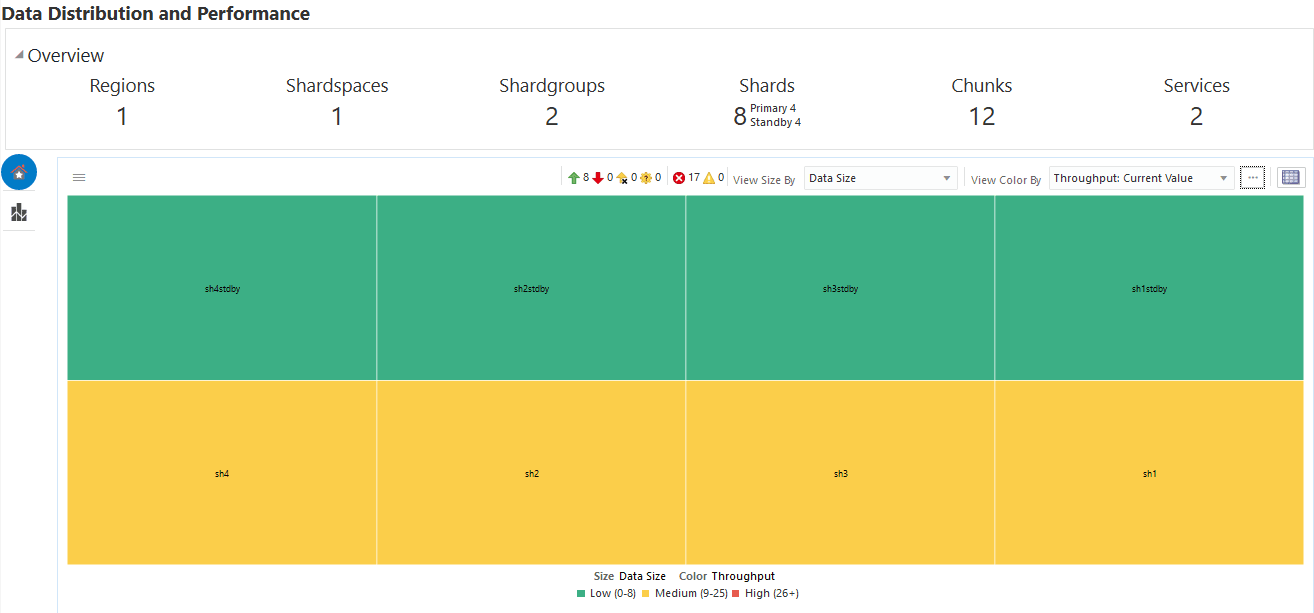This screenshot has width=1314, height=613.
Task: Open the home tab in the sidebar
Action: [x=19, y=172]
